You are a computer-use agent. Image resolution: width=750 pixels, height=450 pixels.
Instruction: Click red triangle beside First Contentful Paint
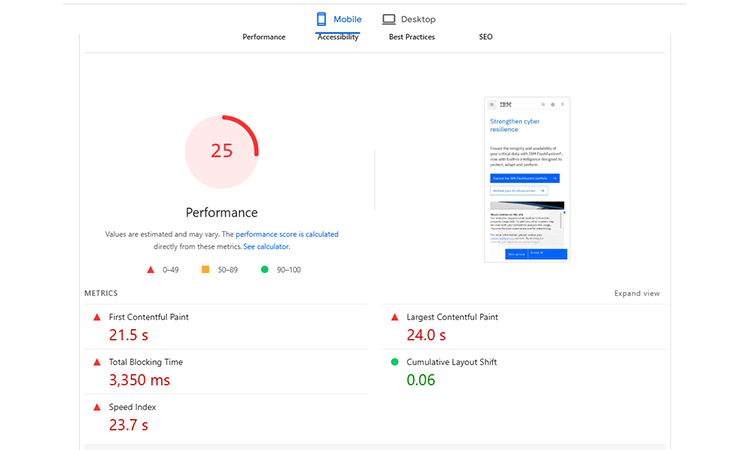[x=97, y=317]
